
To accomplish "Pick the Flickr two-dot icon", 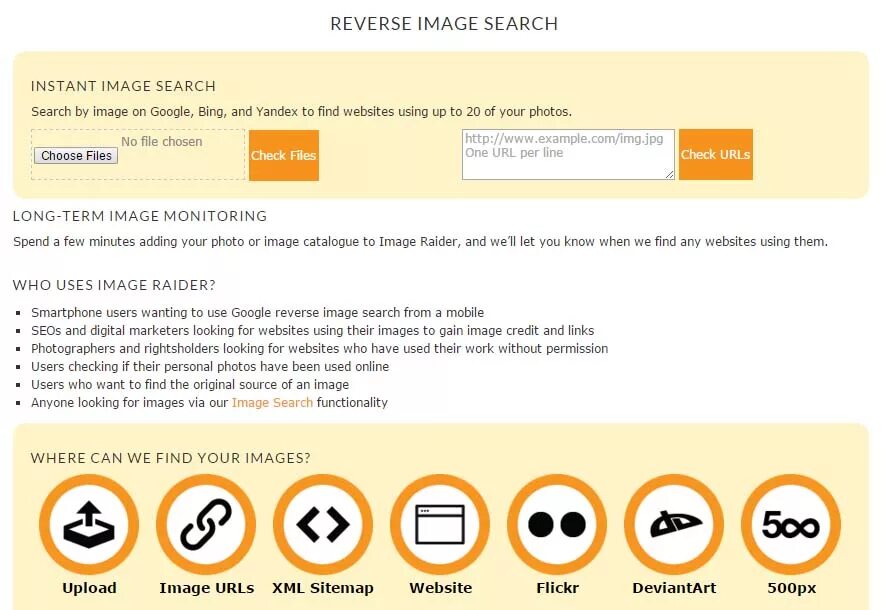I will click(x=557, y=524).
